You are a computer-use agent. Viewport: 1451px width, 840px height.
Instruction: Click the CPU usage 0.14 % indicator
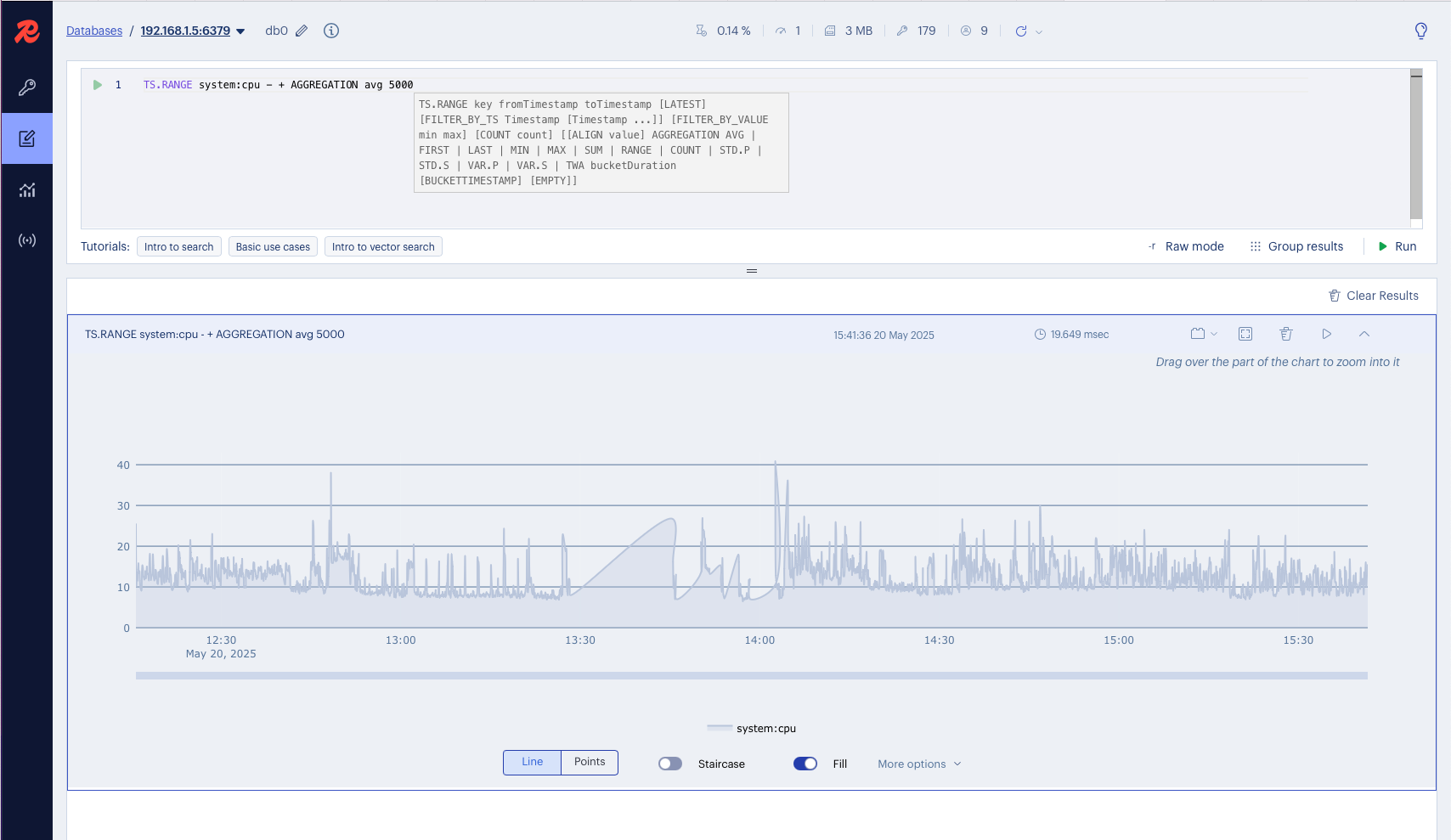tap(724, 31)
